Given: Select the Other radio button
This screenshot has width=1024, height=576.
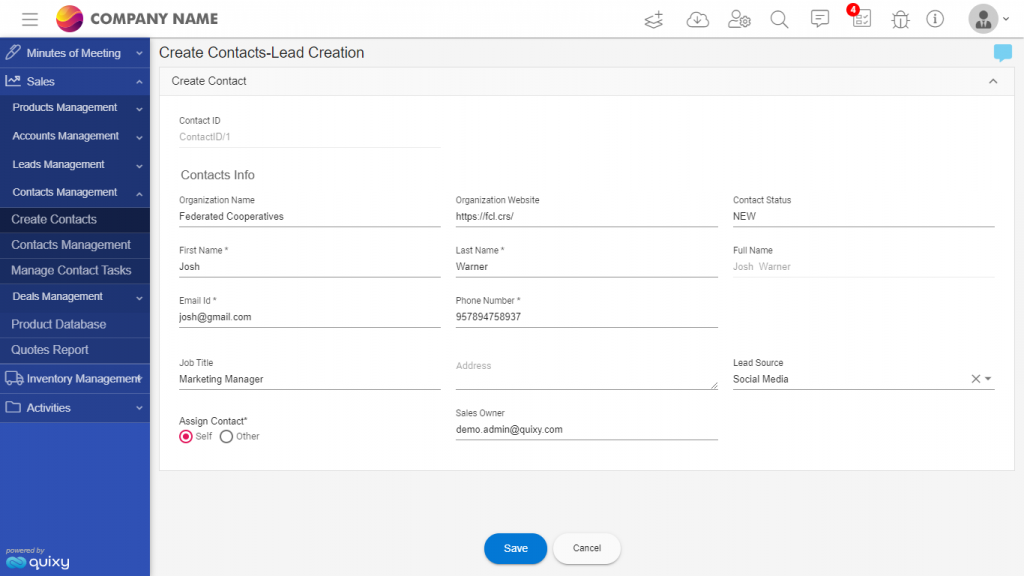Looking at the screenshot, I should point(226,436).
